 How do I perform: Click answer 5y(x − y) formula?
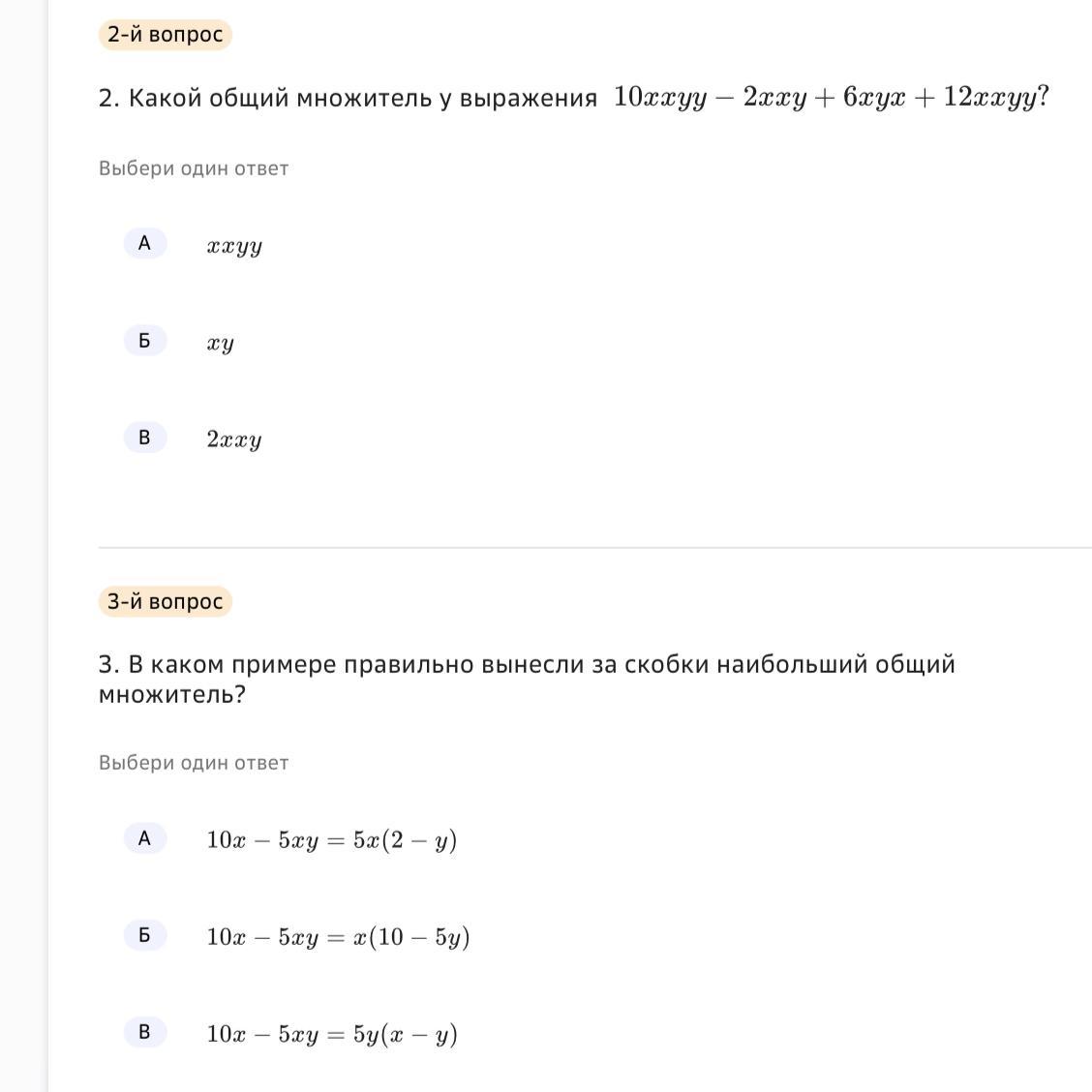tap(331, 1034)
